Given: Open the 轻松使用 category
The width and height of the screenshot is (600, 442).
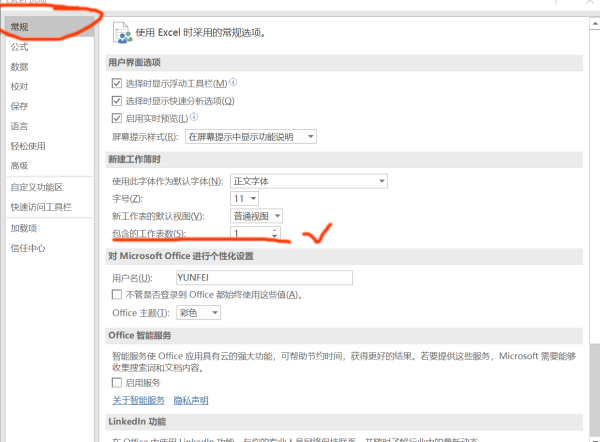Looking at the screenshot, I should pos(28,146).
